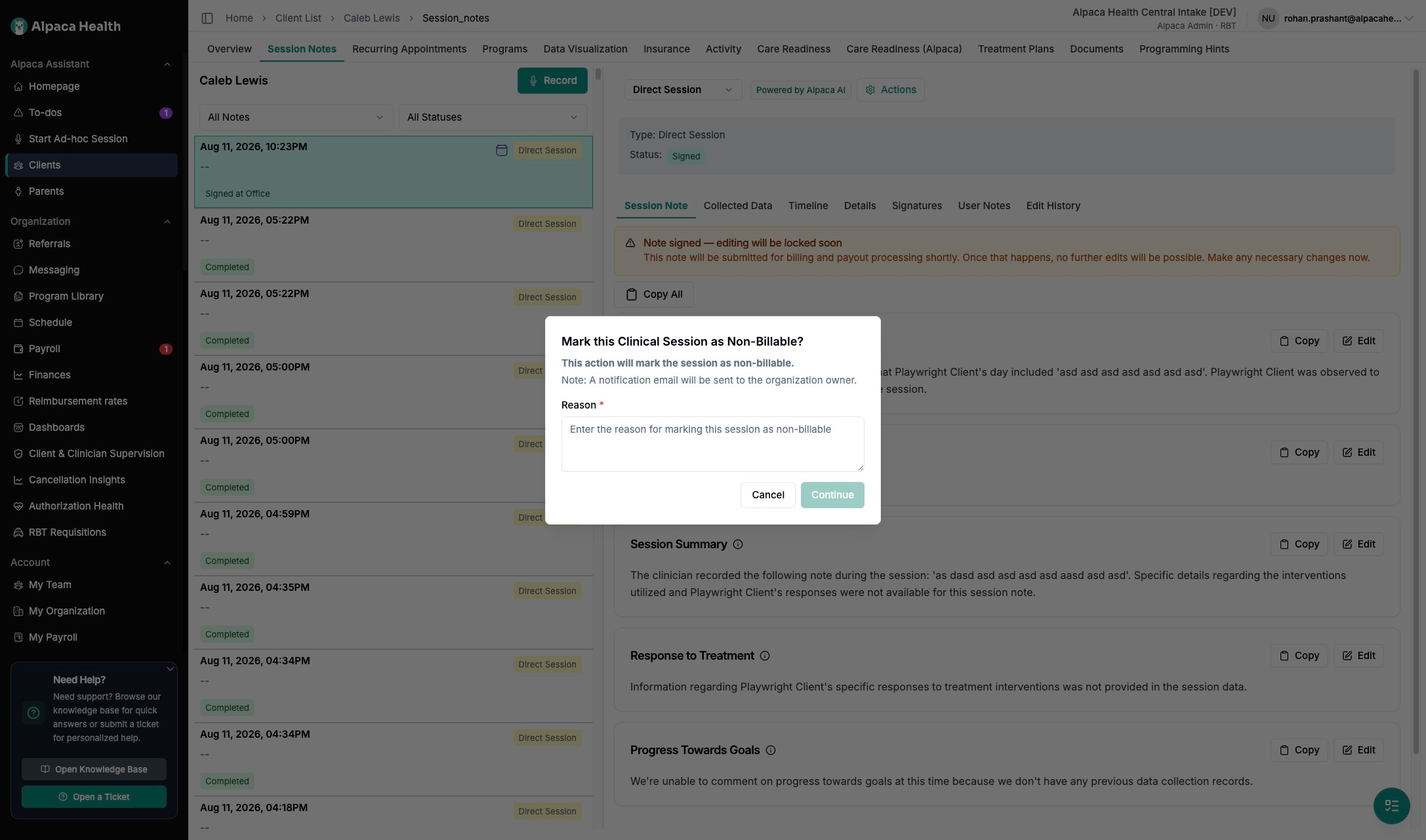1426x840 pixels.
Task: Switch to the Overview tab
Action: 230,49
